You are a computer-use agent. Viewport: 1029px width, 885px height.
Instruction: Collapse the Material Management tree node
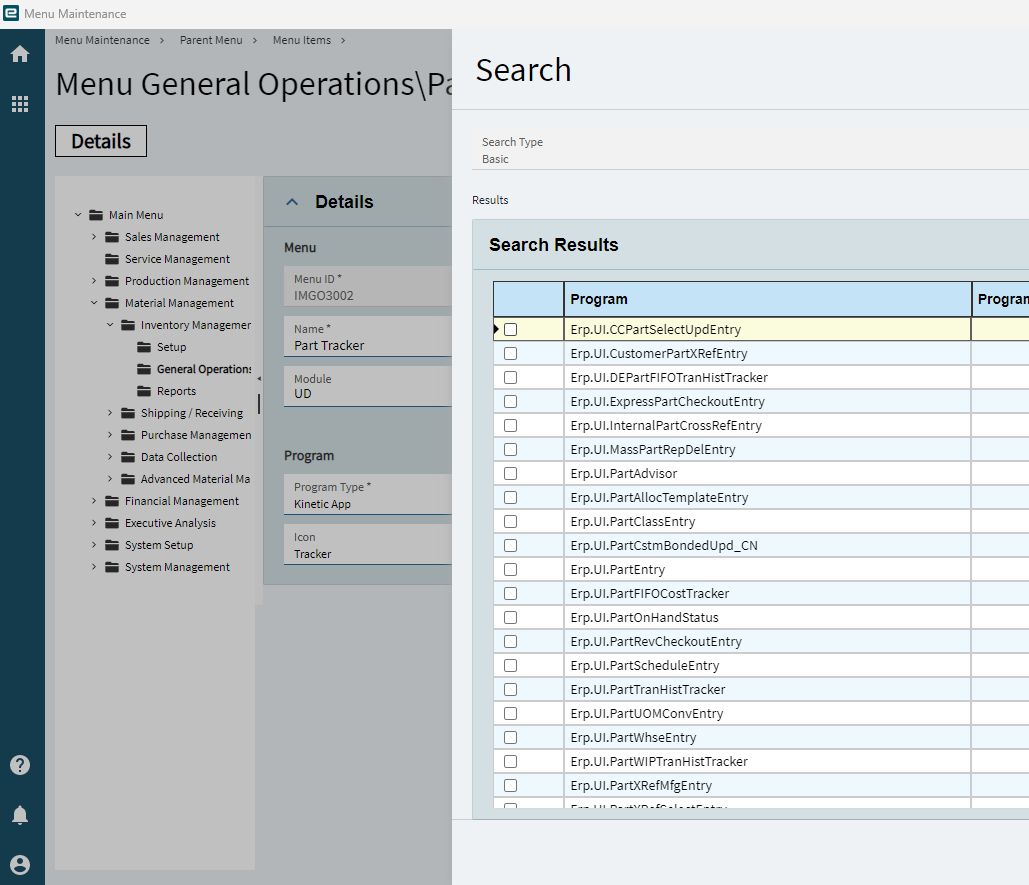point(94,303)
